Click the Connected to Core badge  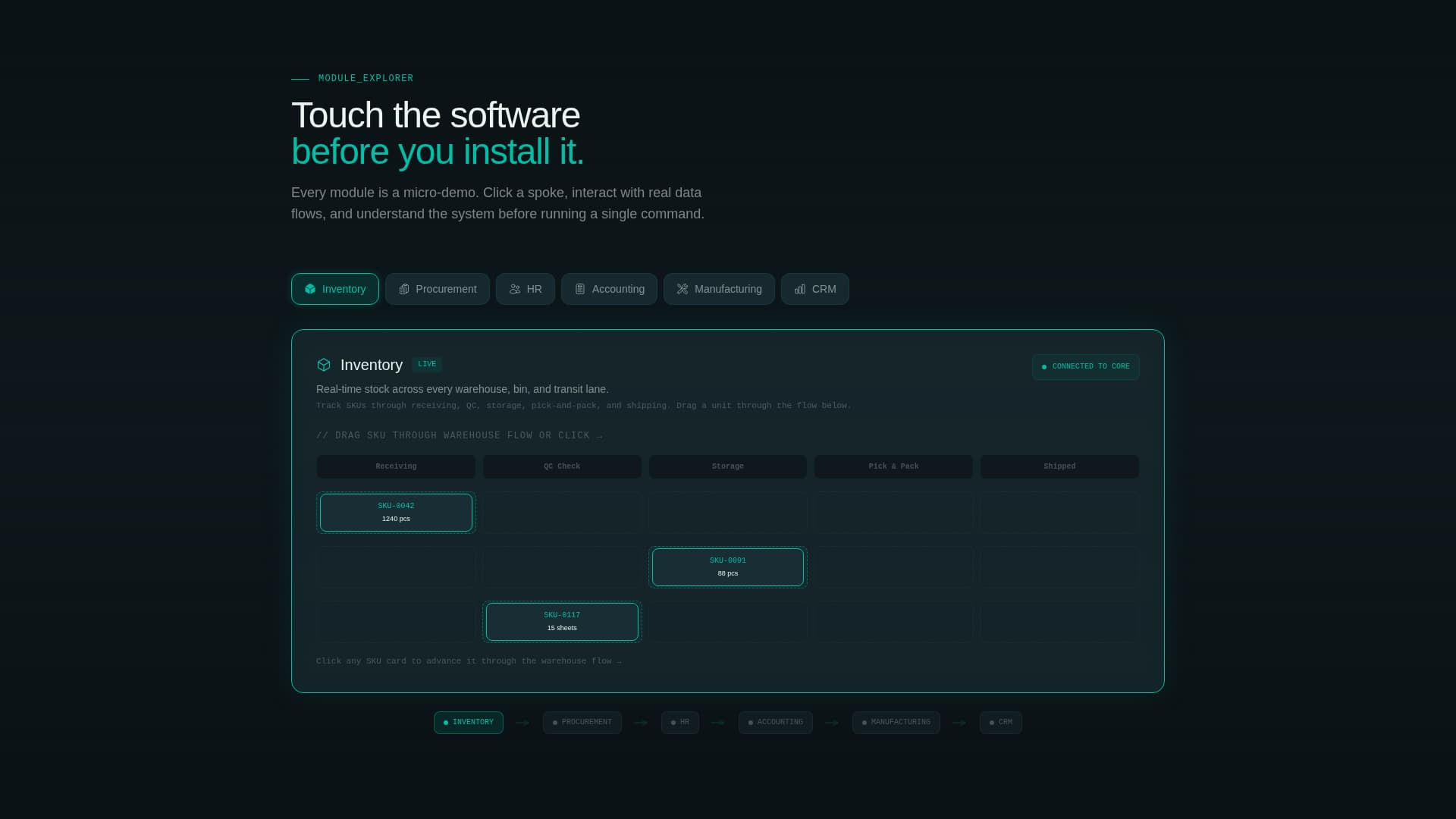coord(1086,367)
